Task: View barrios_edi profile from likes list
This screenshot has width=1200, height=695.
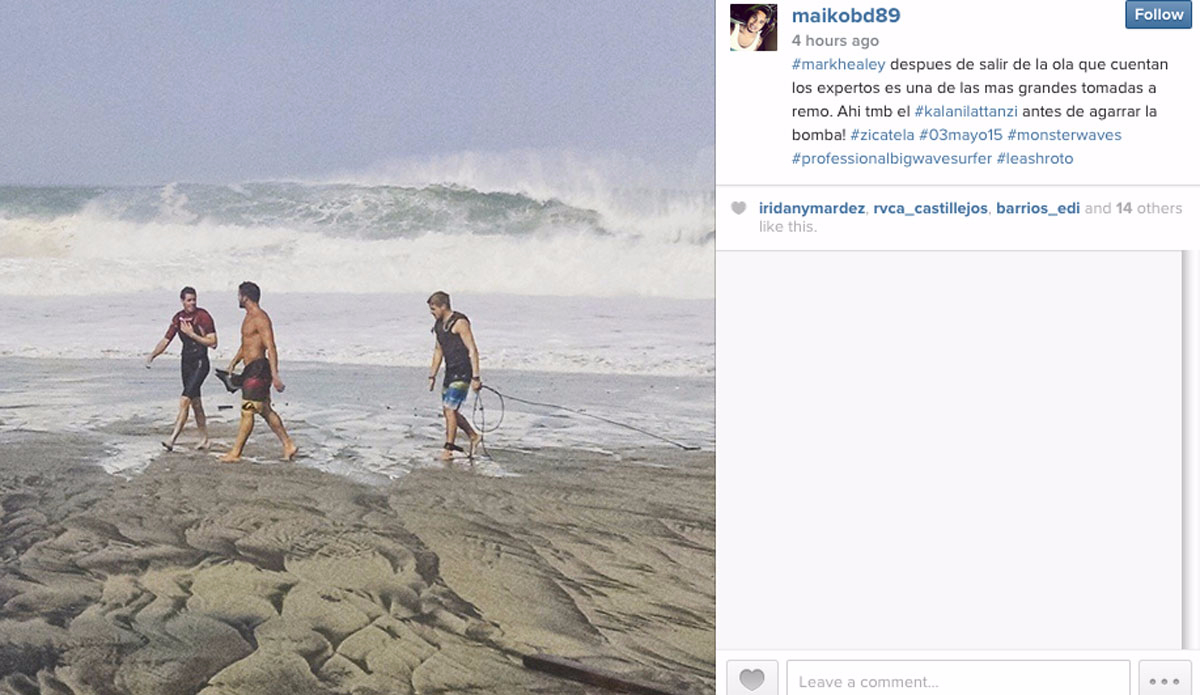Action: [x=1038, y=208]
